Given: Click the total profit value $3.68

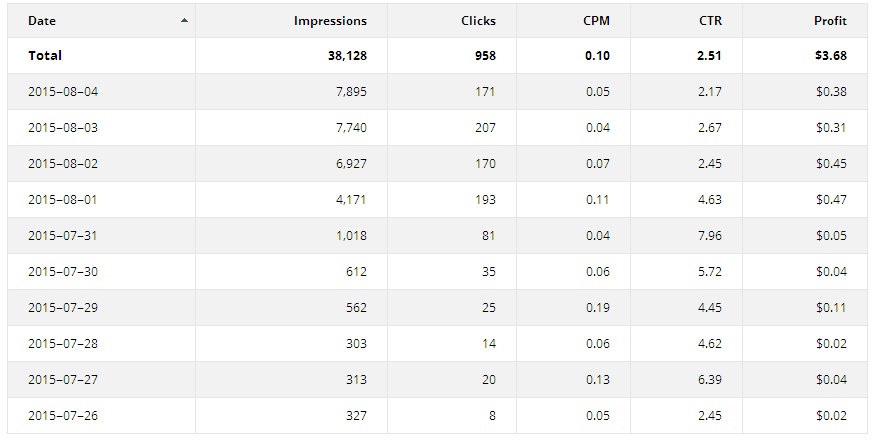Looking at the screenshot, I should tap(831, 55).
